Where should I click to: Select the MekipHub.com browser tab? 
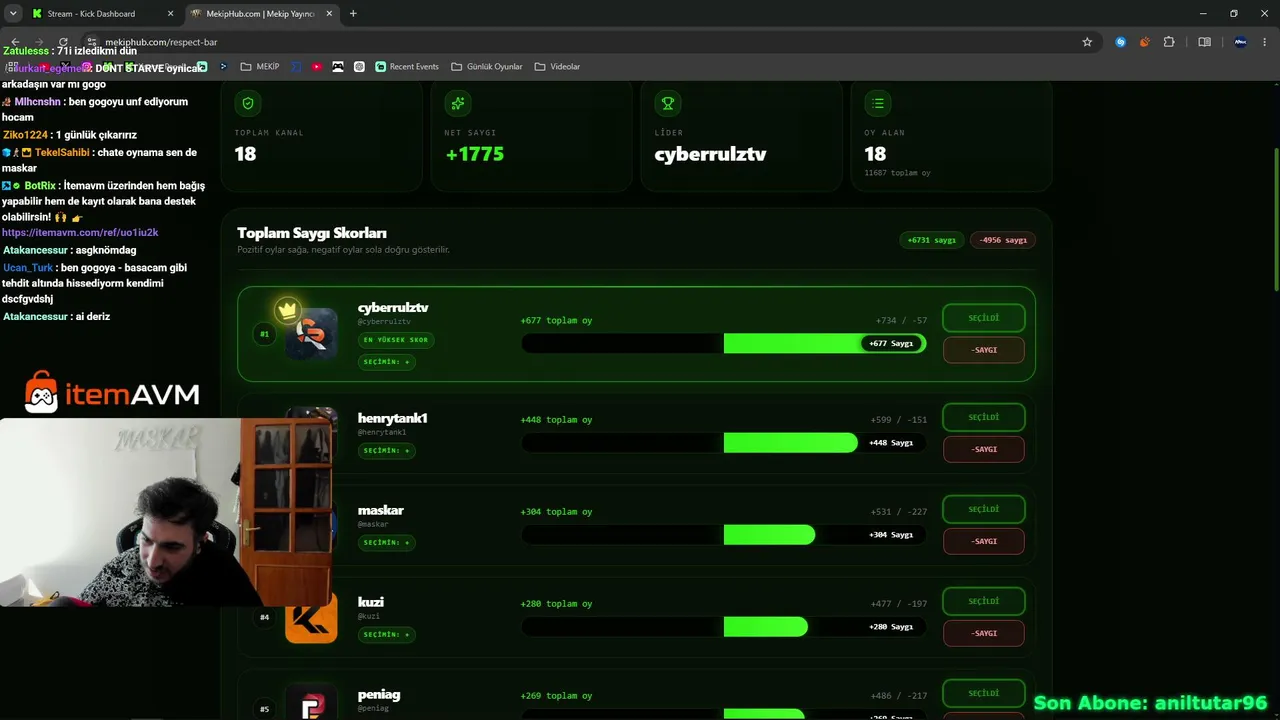[260, 14]
